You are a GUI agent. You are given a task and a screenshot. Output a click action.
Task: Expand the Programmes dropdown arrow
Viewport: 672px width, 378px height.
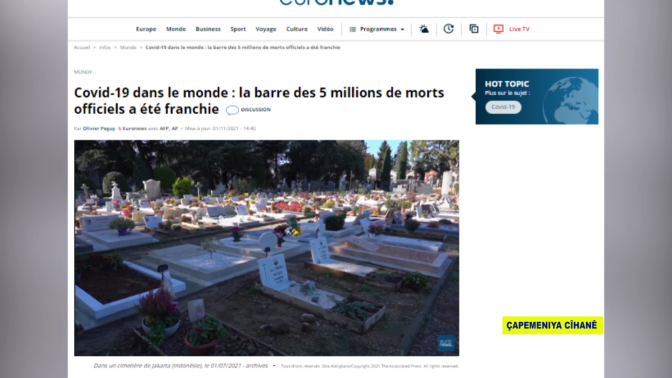[402, 30]
